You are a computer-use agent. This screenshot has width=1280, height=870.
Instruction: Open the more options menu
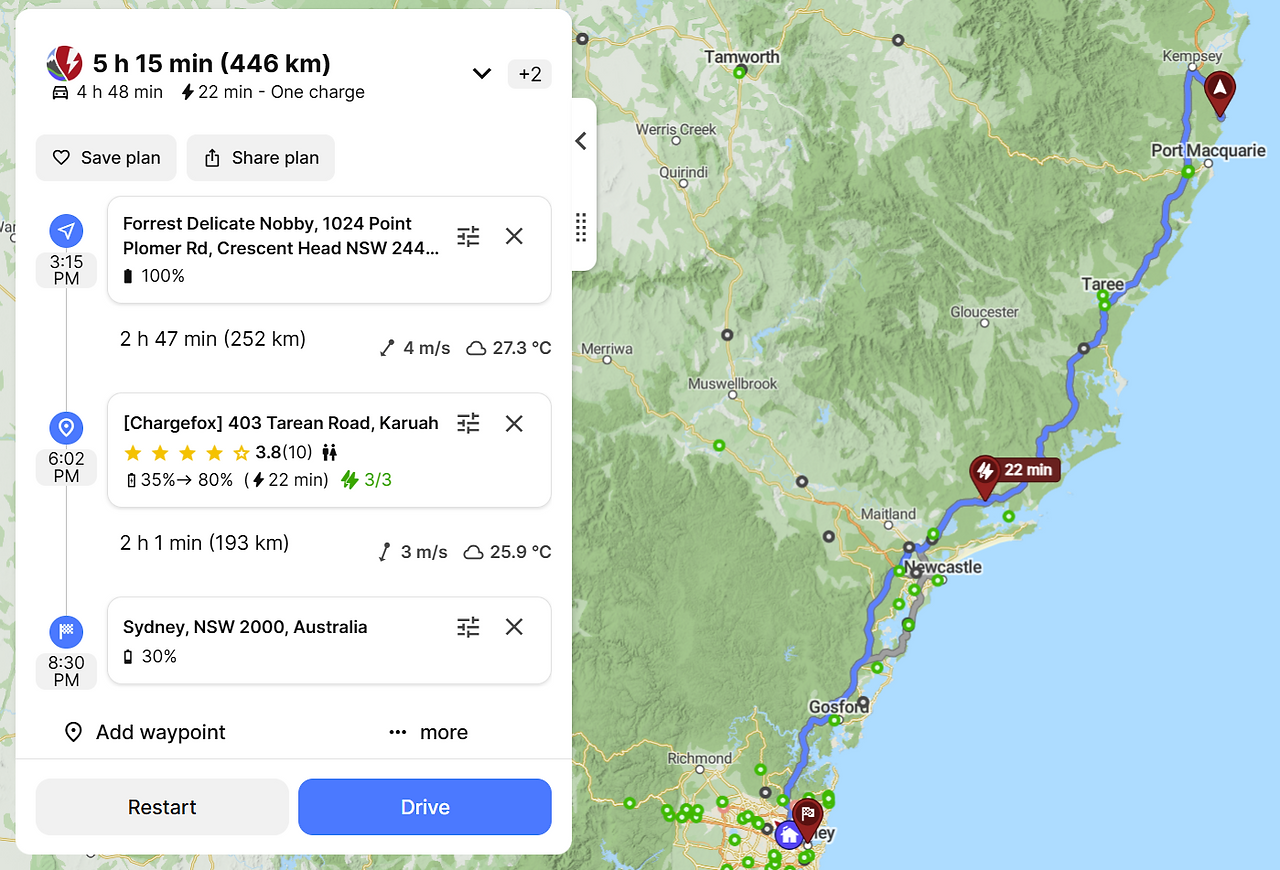(428, 732)
